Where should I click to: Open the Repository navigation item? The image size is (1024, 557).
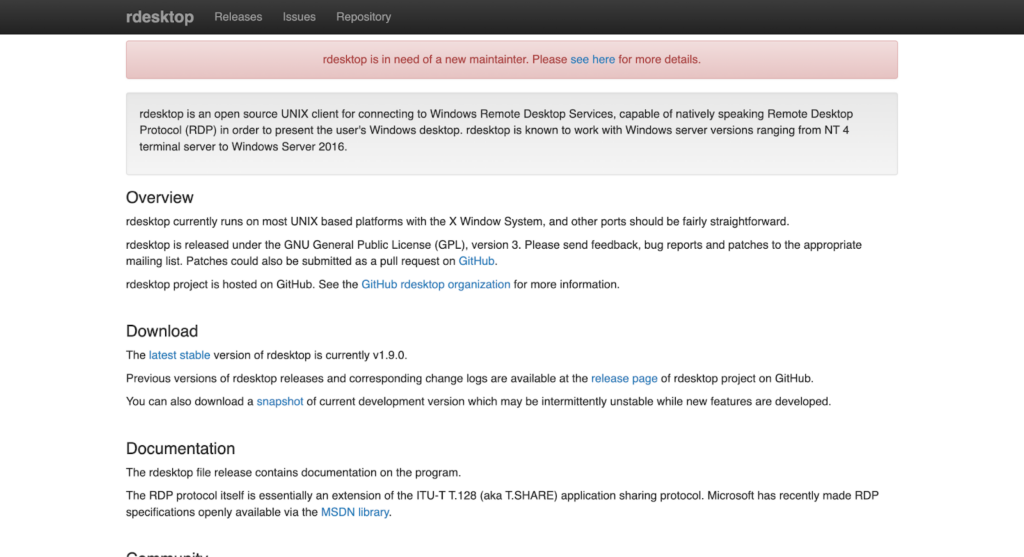[363, 17]
